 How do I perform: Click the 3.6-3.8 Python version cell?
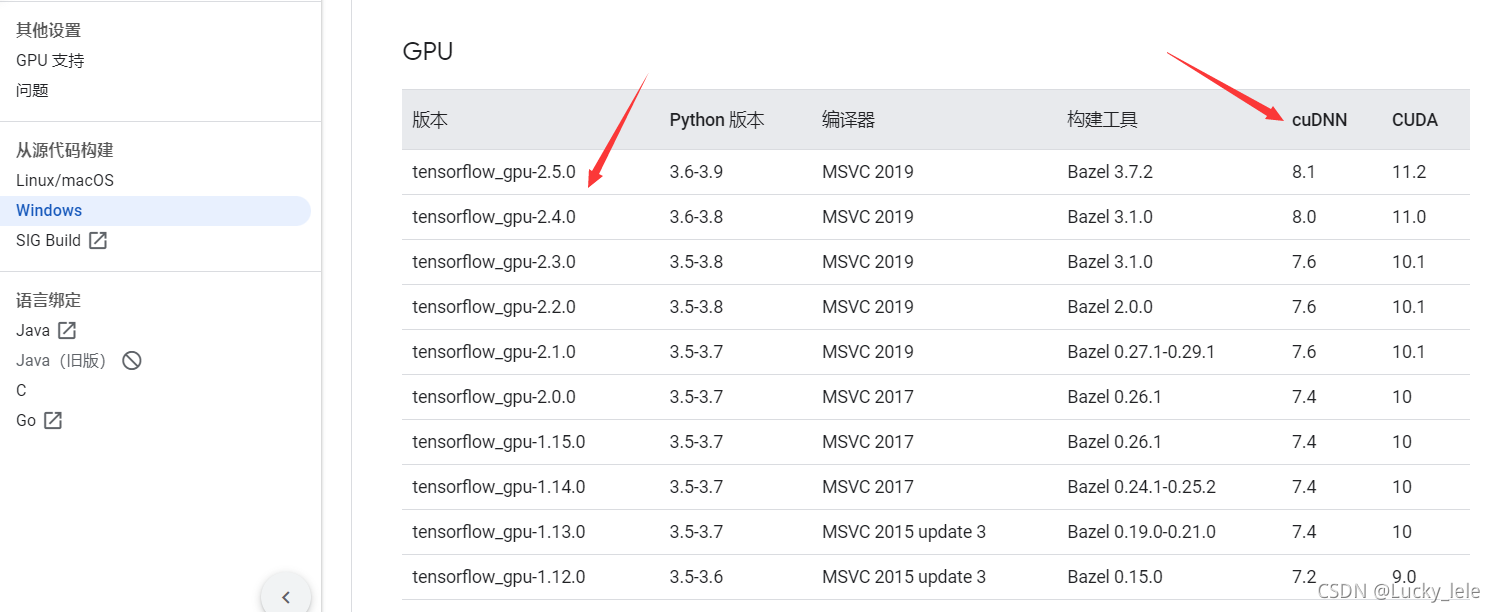(x=696, y=217)
